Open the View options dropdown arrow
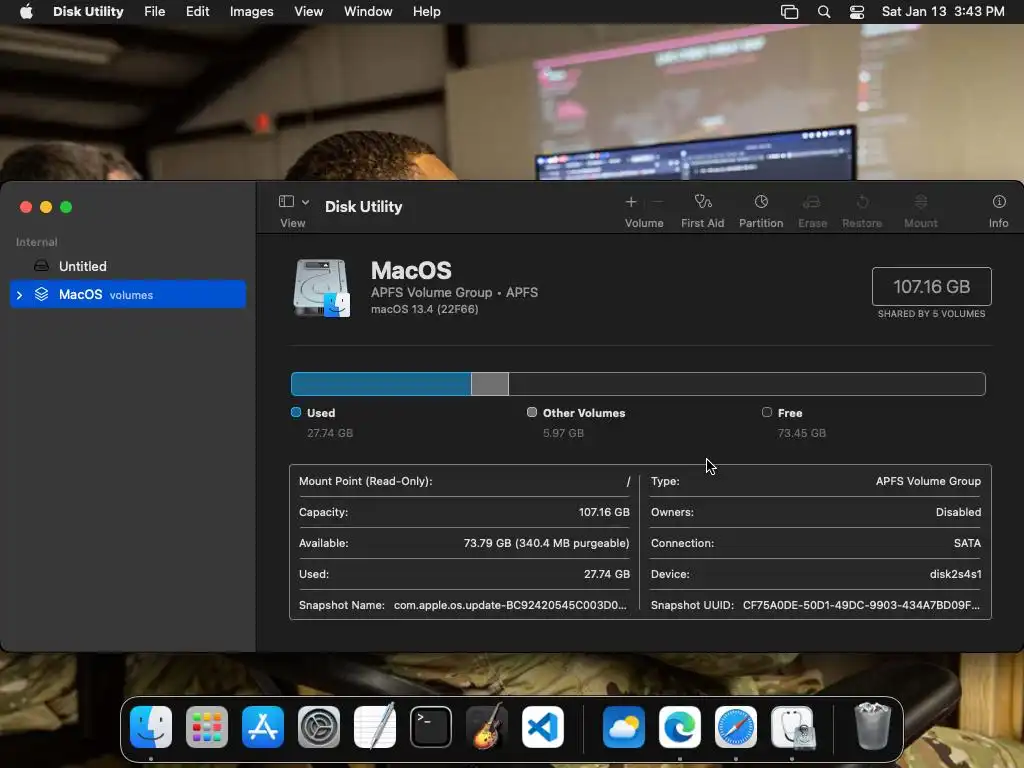Viewport: 1024px width, 768px height. (305, 202)
